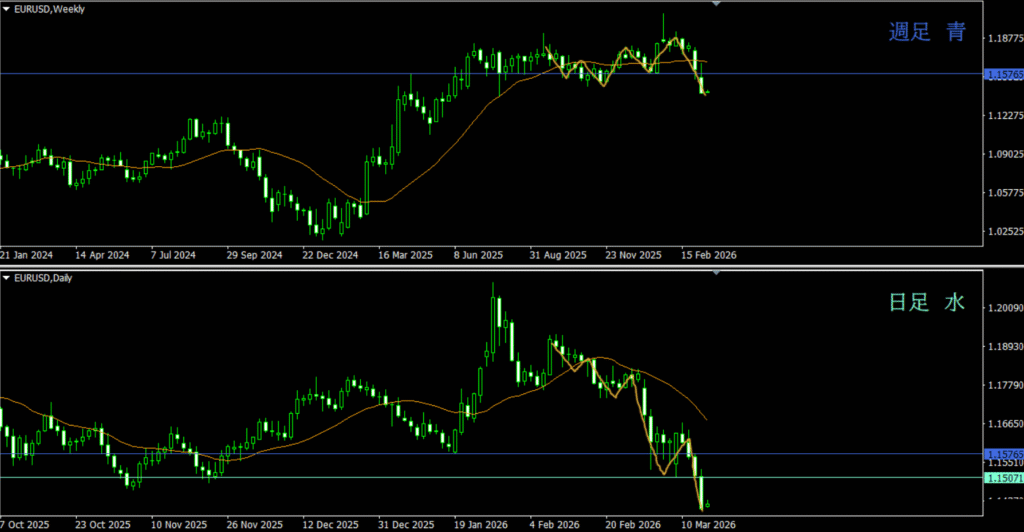This screenshot has width=1024, height=532.
Task: Click the 16 Mar 2025 weekly date label
Action: pyautogui.click(x=403, y=255)
